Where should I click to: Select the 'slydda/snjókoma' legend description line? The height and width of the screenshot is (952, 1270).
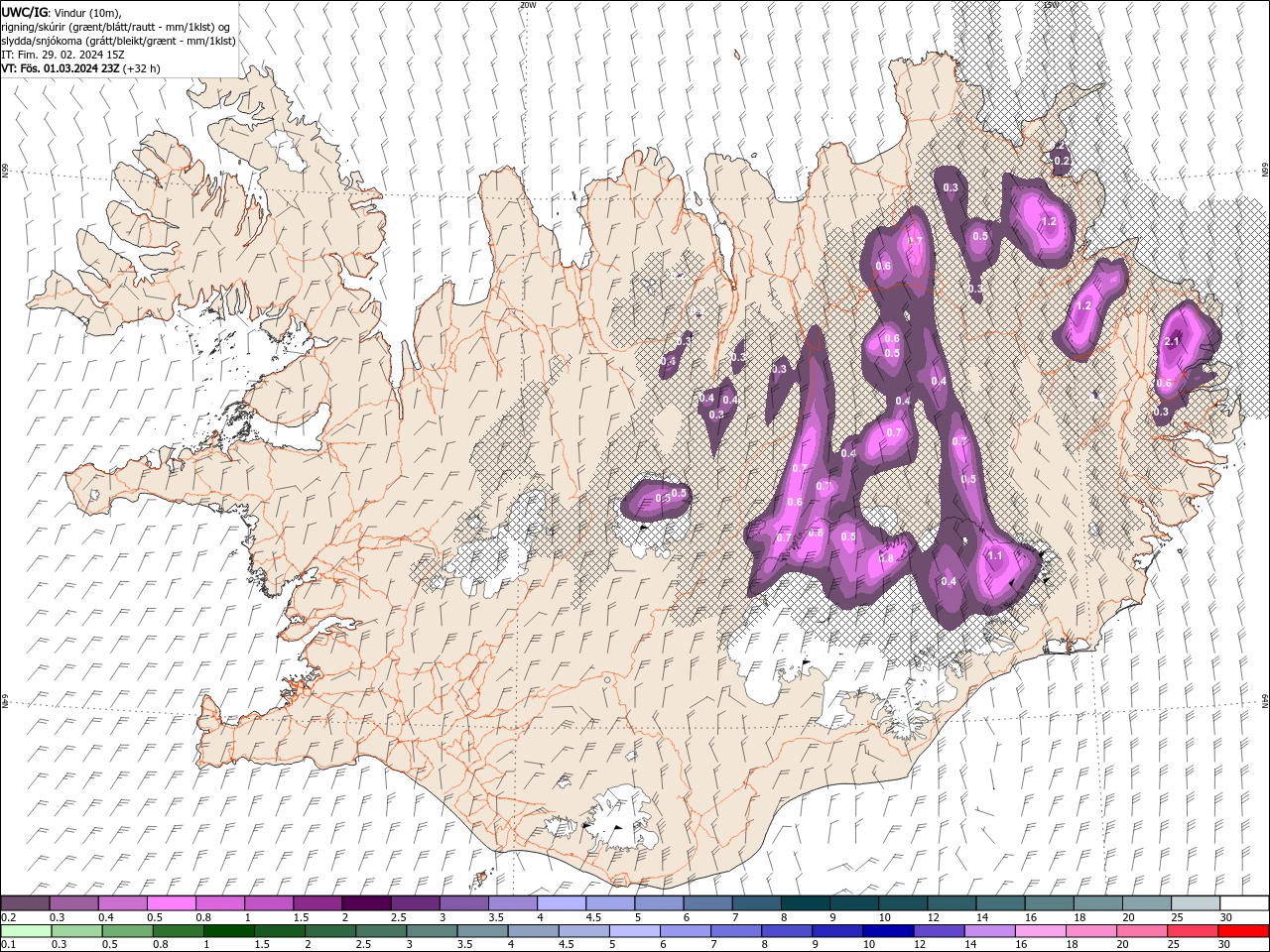click(x=119, y=41)
